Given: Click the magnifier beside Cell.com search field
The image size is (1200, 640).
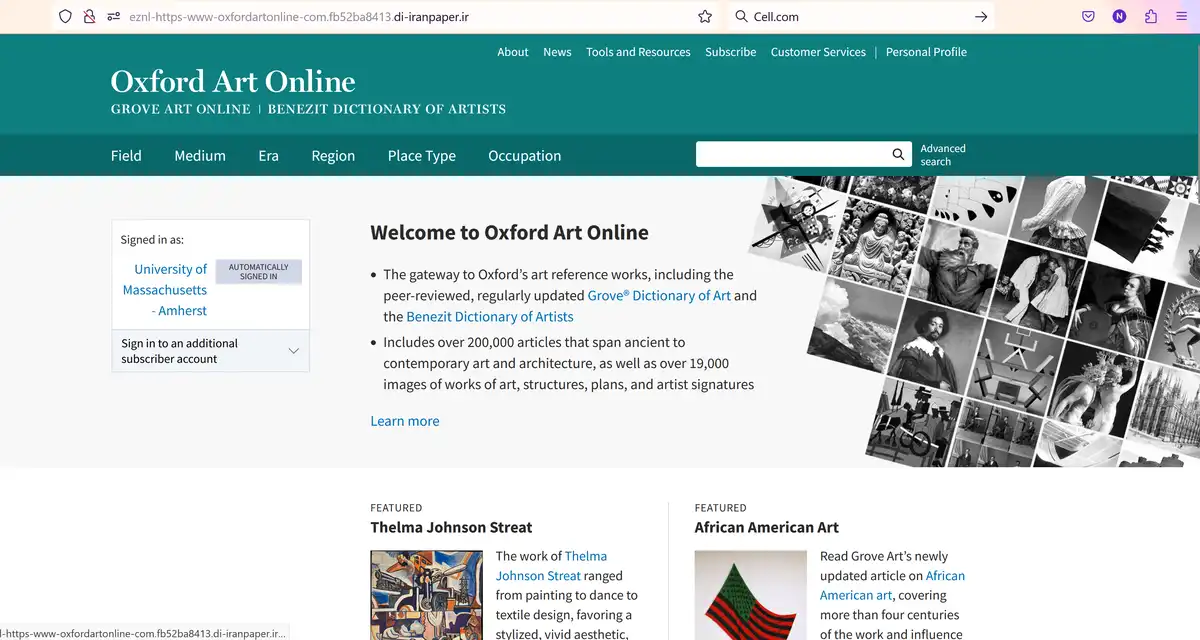Looking at the screenshot, I should (744, 16).
